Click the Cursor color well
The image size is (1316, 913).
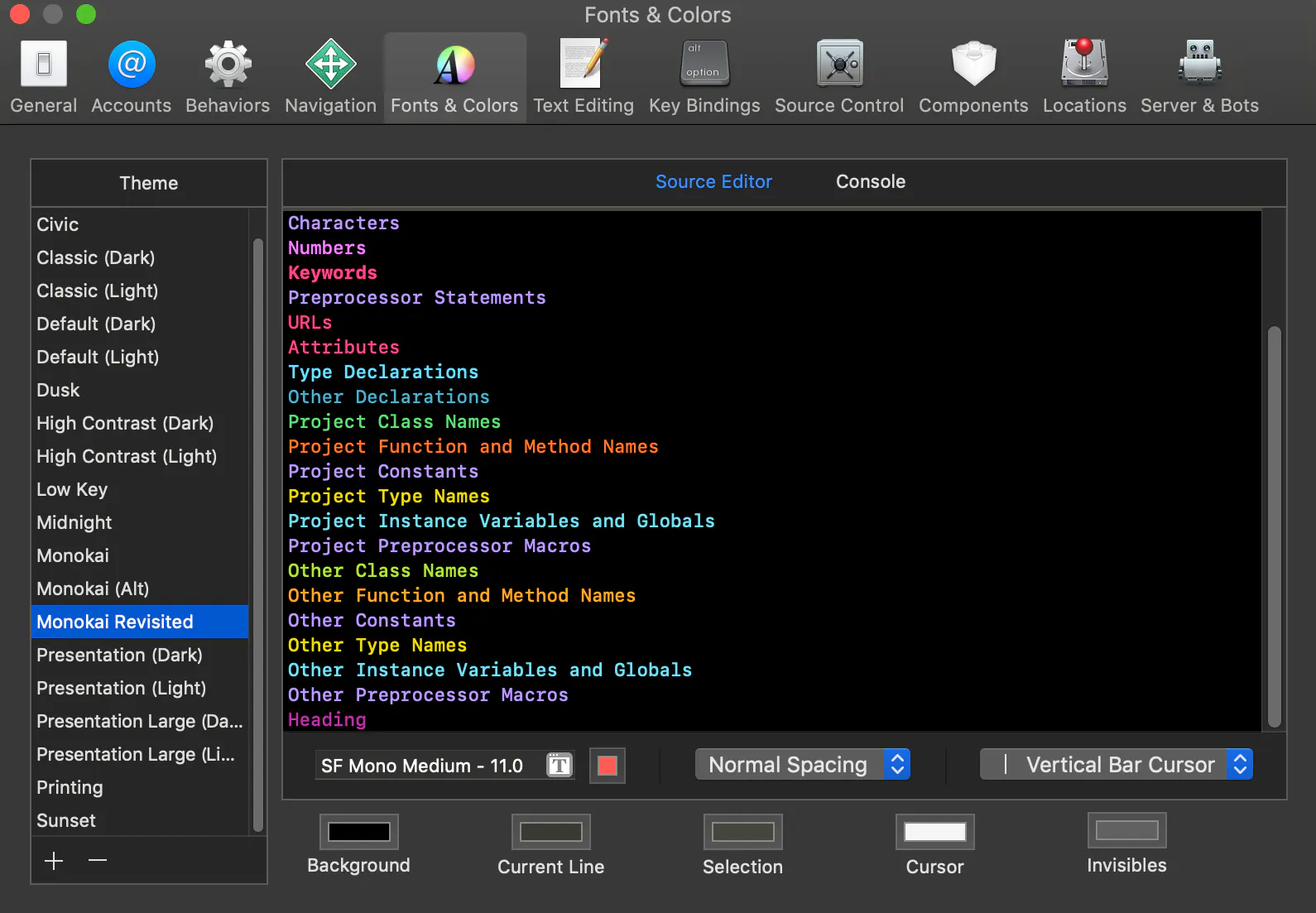click(935, 832)
